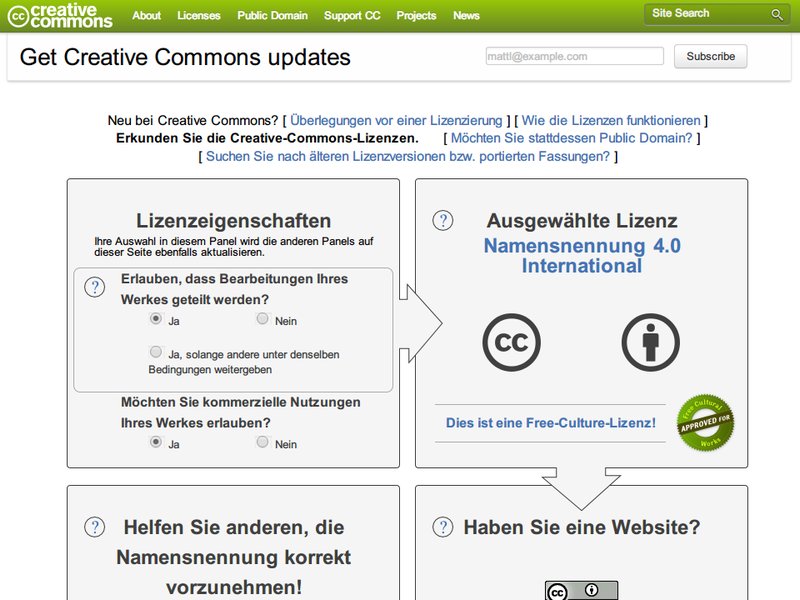This screenshot has width=800, height=600.
Task: Open Überlegungen vor einer Lizenzierung link
Action: 396,120
